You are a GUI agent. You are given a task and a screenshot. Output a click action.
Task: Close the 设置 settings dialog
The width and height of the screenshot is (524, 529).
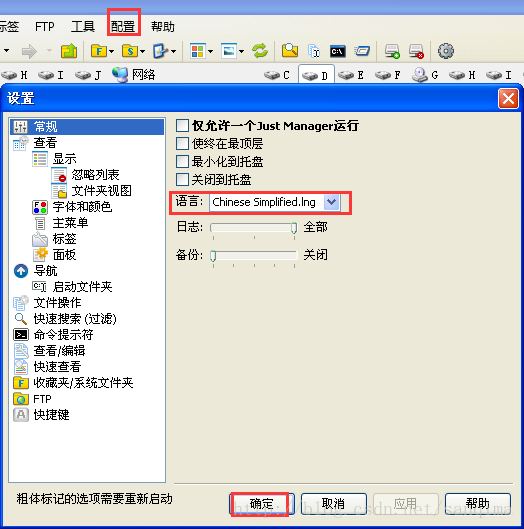click(508, 99)
